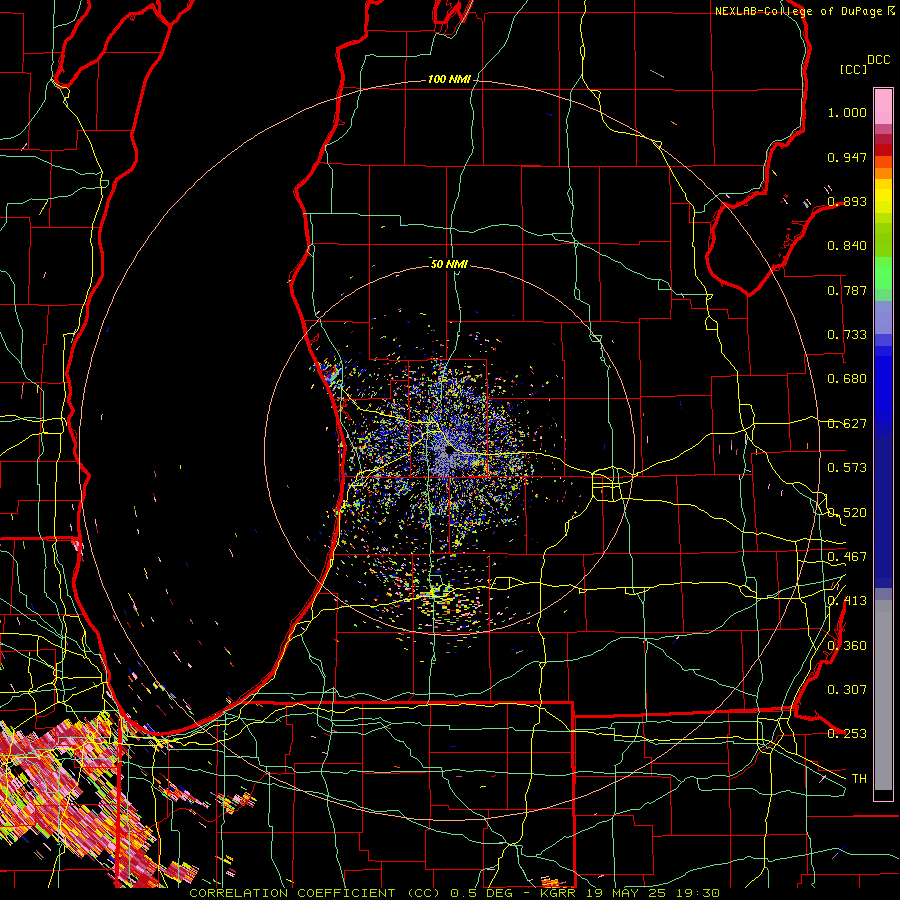Click the 0.360 scale value
900x900 pixels.
[x=847, y=646]
